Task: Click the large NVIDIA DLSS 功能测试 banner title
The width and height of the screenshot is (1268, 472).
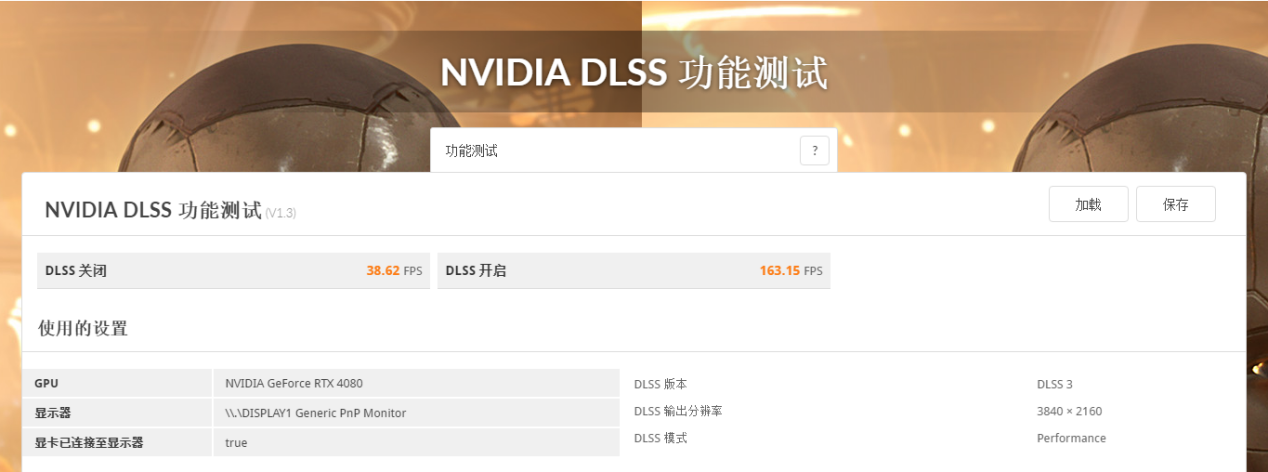Action: pyautogui.click(x=634, y=73)
